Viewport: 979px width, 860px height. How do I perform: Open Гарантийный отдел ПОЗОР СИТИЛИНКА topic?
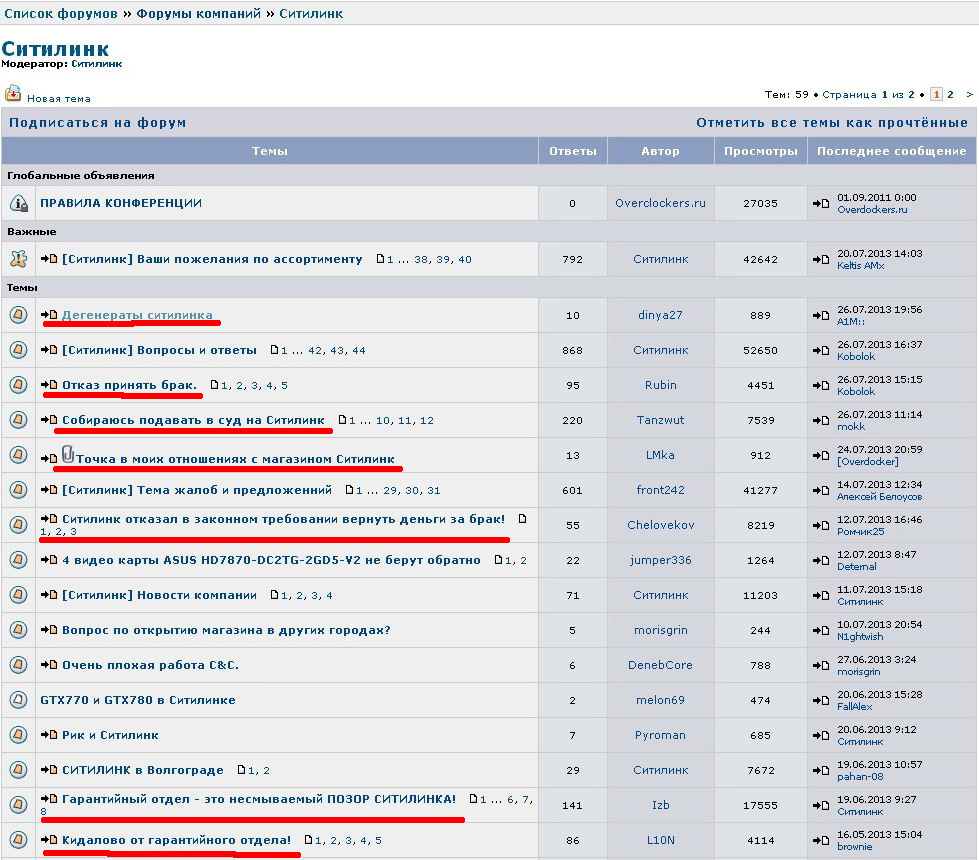pyautogui.click(x=259, y=798)
